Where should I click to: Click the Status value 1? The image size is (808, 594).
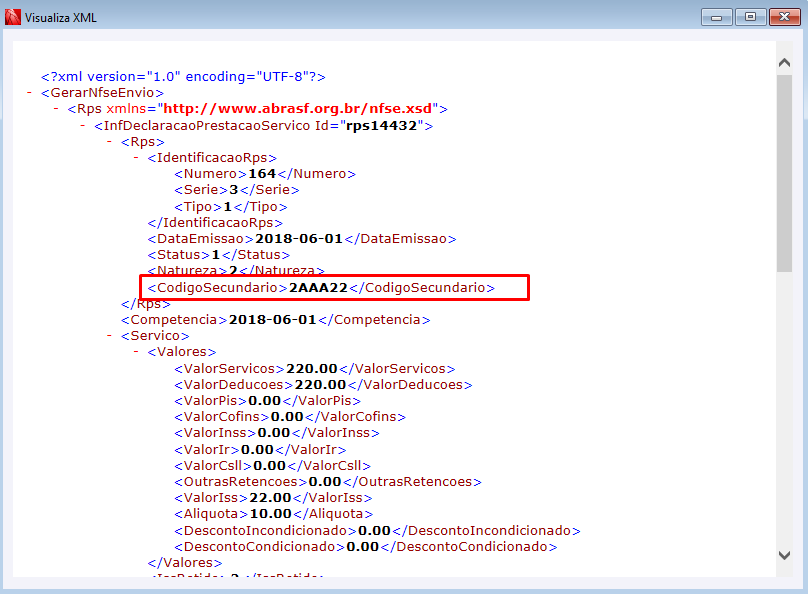(215, 254)
